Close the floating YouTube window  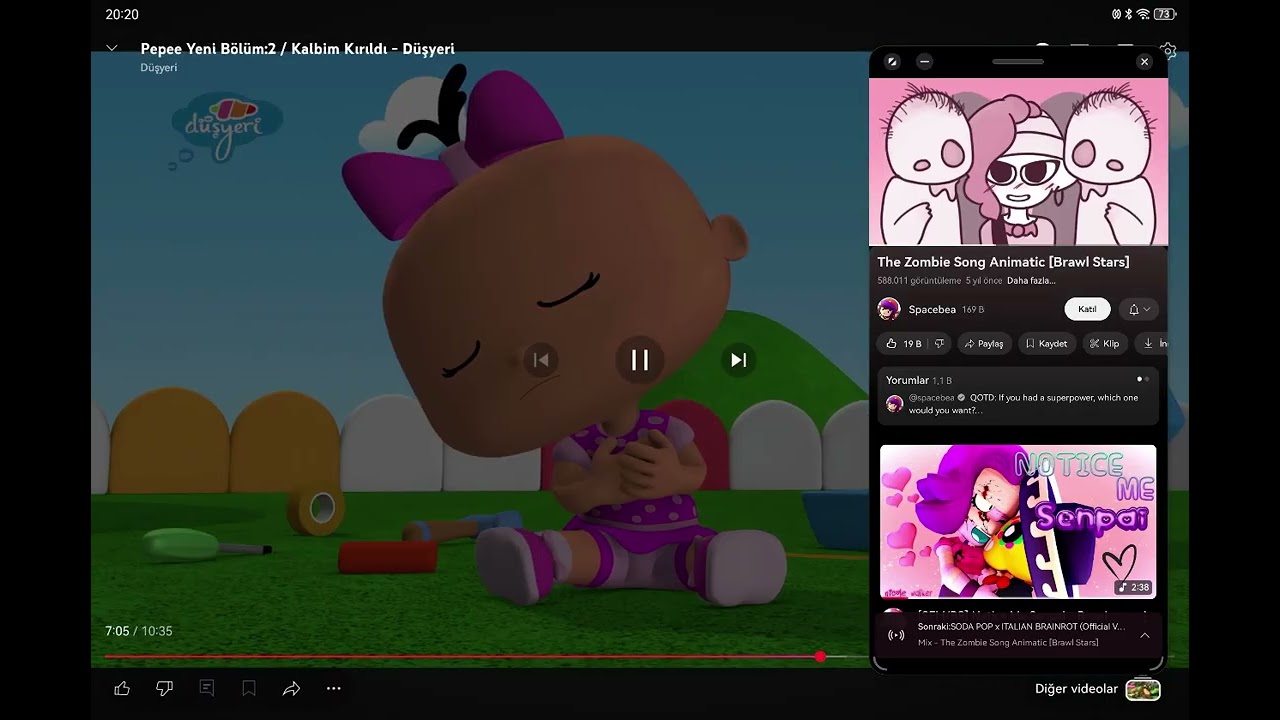coord(1145,62)
